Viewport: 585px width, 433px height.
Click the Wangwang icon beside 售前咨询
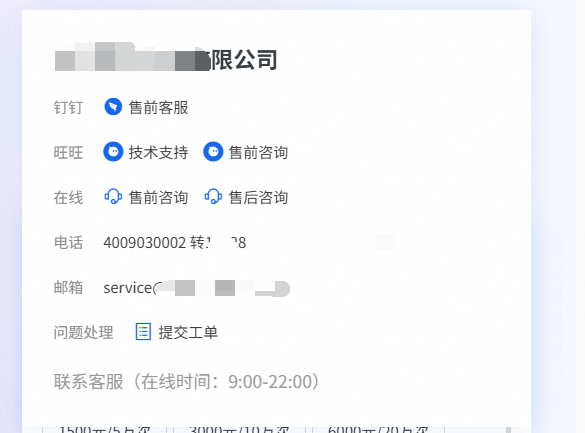[213, 152]
